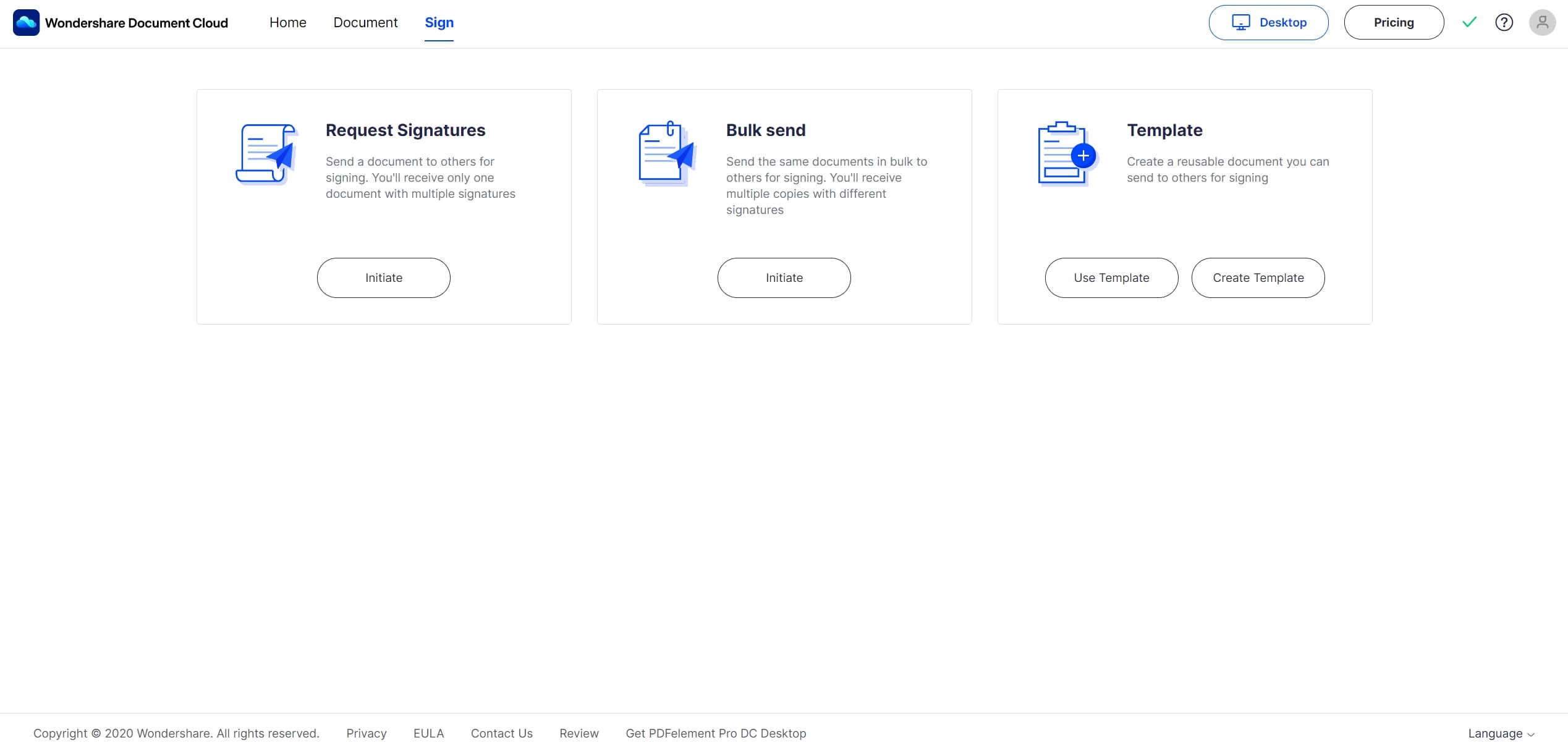Click the Desktop button with monitor icon
The height and width of the screenshot is (748, 1568).
tap(1268, 23)
